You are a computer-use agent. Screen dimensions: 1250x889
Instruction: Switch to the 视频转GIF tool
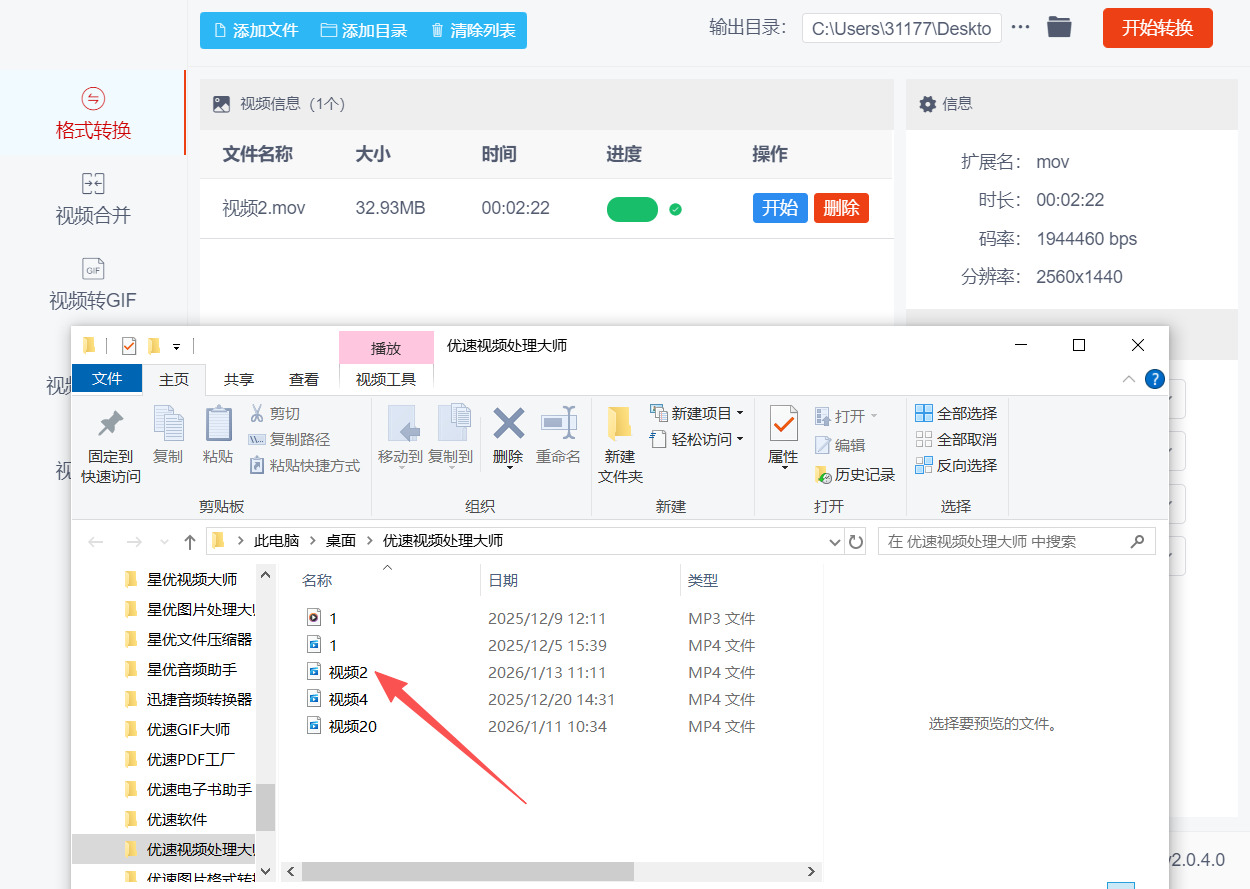[93, 285]
